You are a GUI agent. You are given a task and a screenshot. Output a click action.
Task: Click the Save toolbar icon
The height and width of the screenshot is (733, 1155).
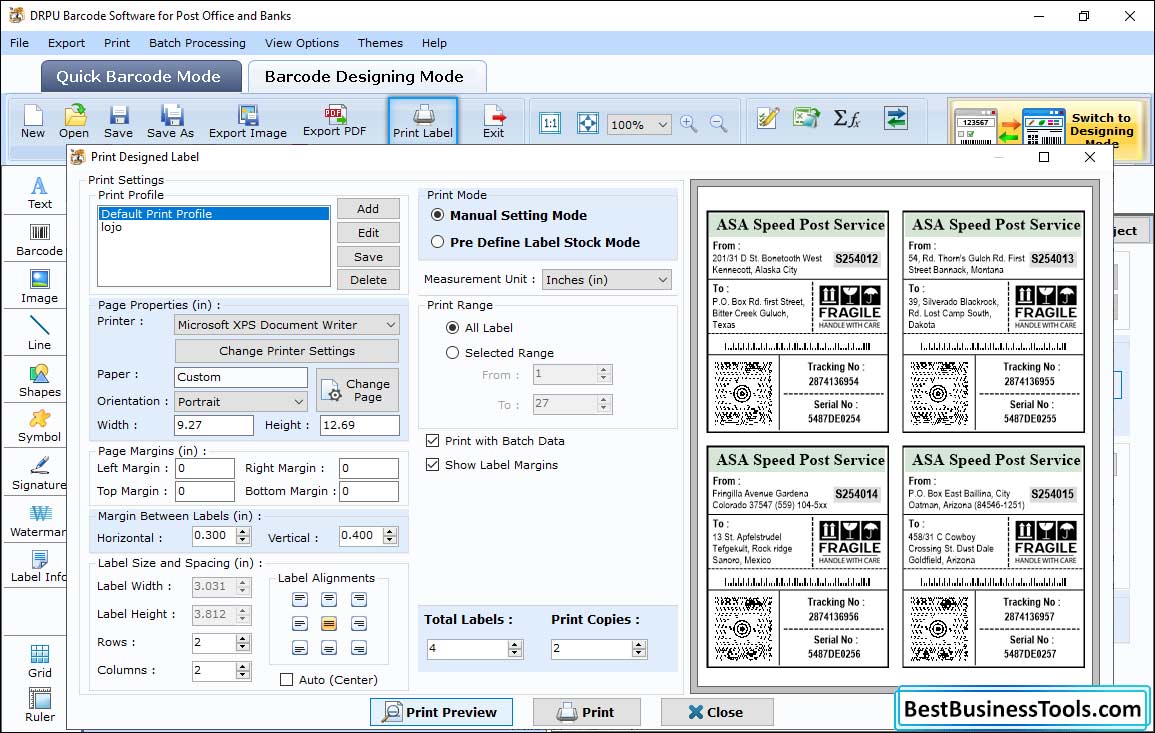coord(119,121)
